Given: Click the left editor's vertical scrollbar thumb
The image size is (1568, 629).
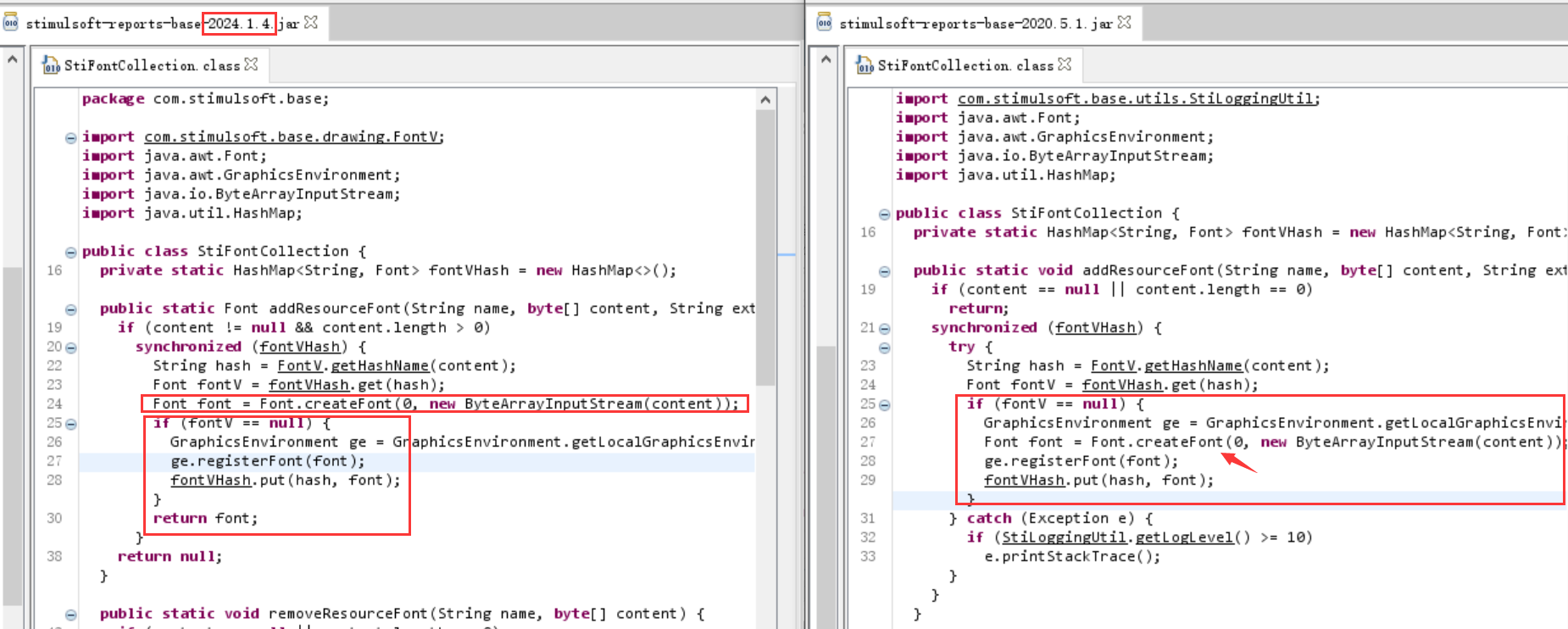Looking at the screenshot, I should [765, 248].
